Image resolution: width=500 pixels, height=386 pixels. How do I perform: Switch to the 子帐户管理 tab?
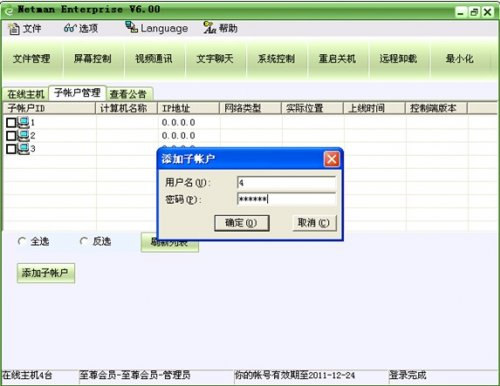pyautogui.click(x=77, y=93)
